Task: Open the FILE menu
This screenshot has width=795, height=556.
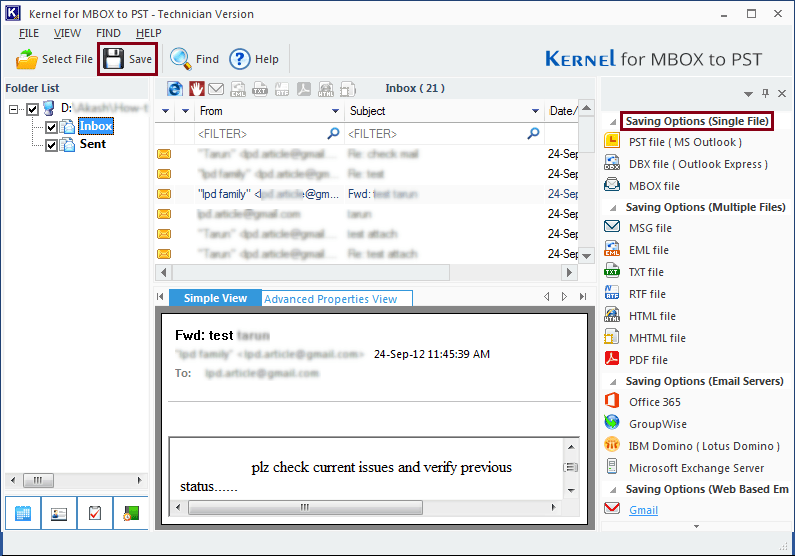Action: pyautogui.click(x=28, y=33)
